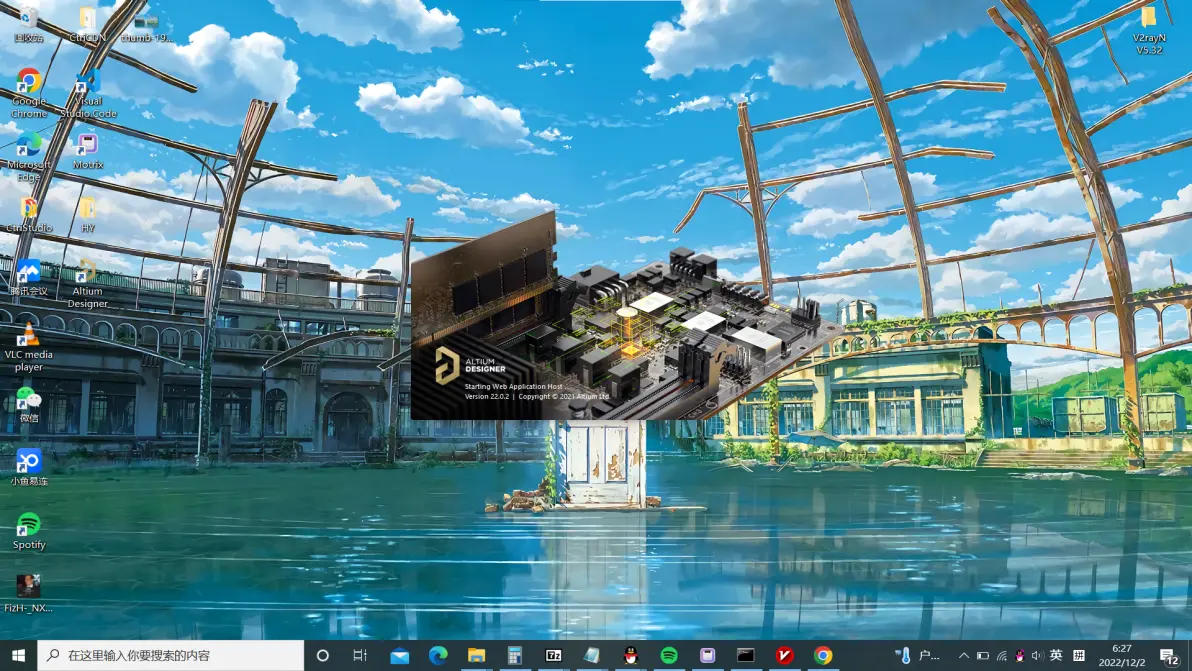Open Google Chrome from the taskbar
Viewport: 1192px width, 671px height.
pyautogui.click(x=823, y=655)
